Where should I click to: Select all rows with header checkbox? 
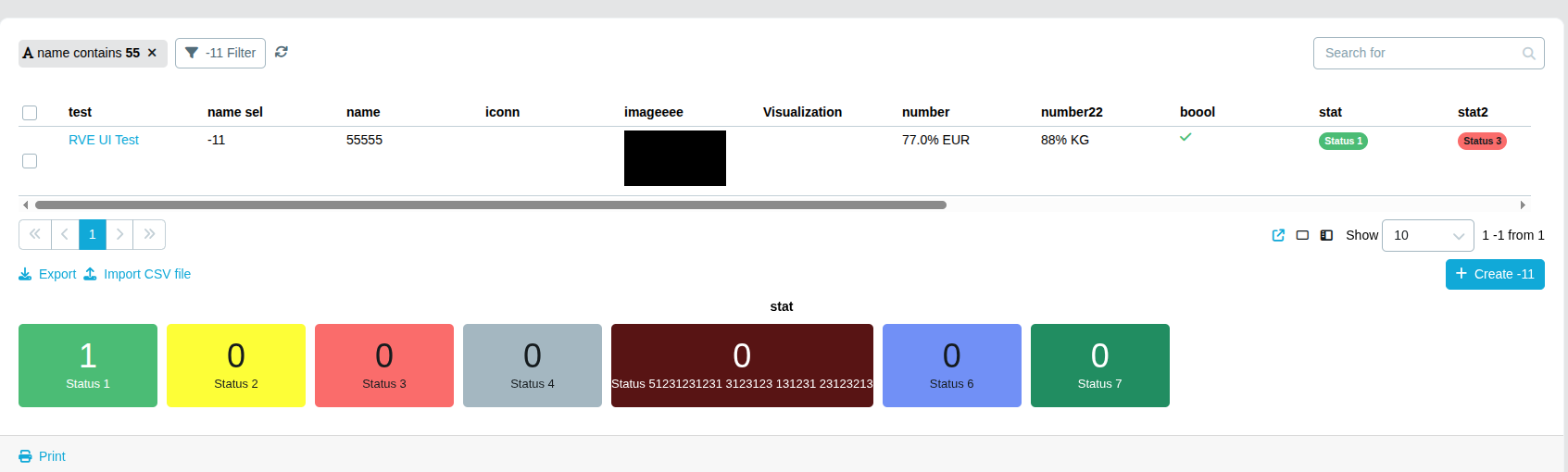[x=30, y=113]
